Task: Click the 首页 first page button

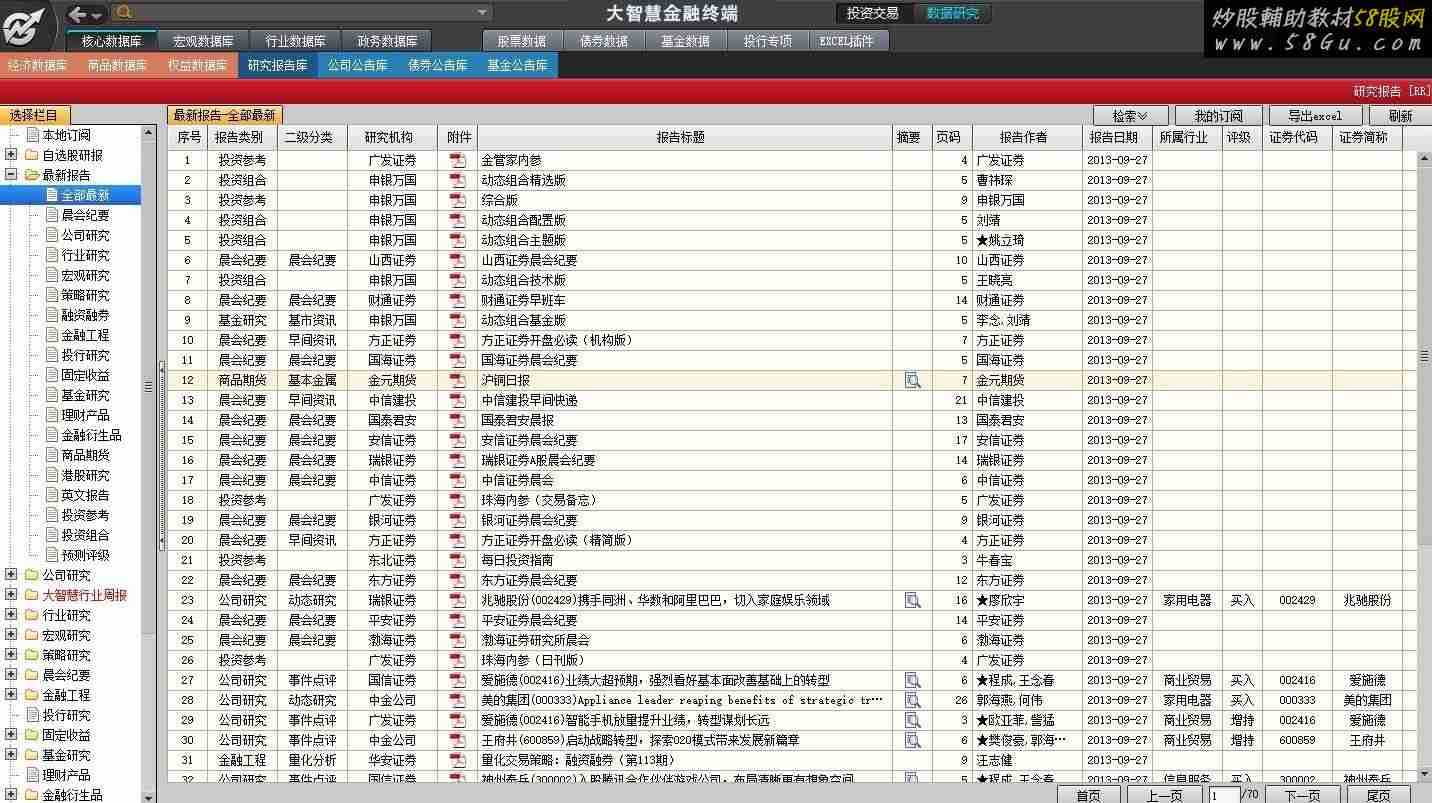Action: pos(1088,795)
